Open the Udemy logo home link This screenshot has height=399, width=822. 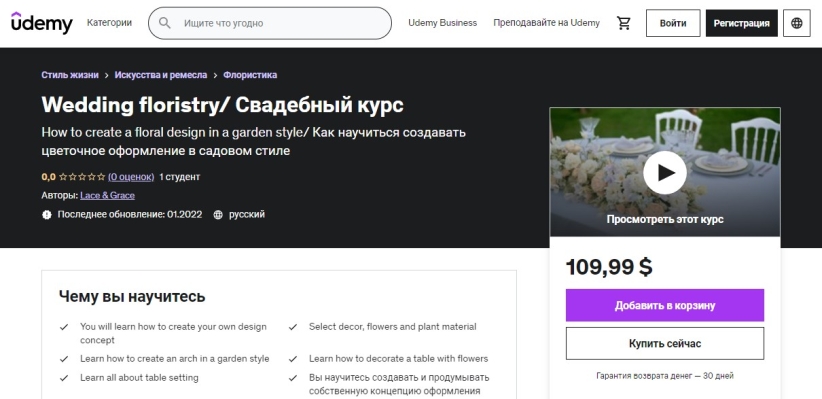[x=41, y=23]
